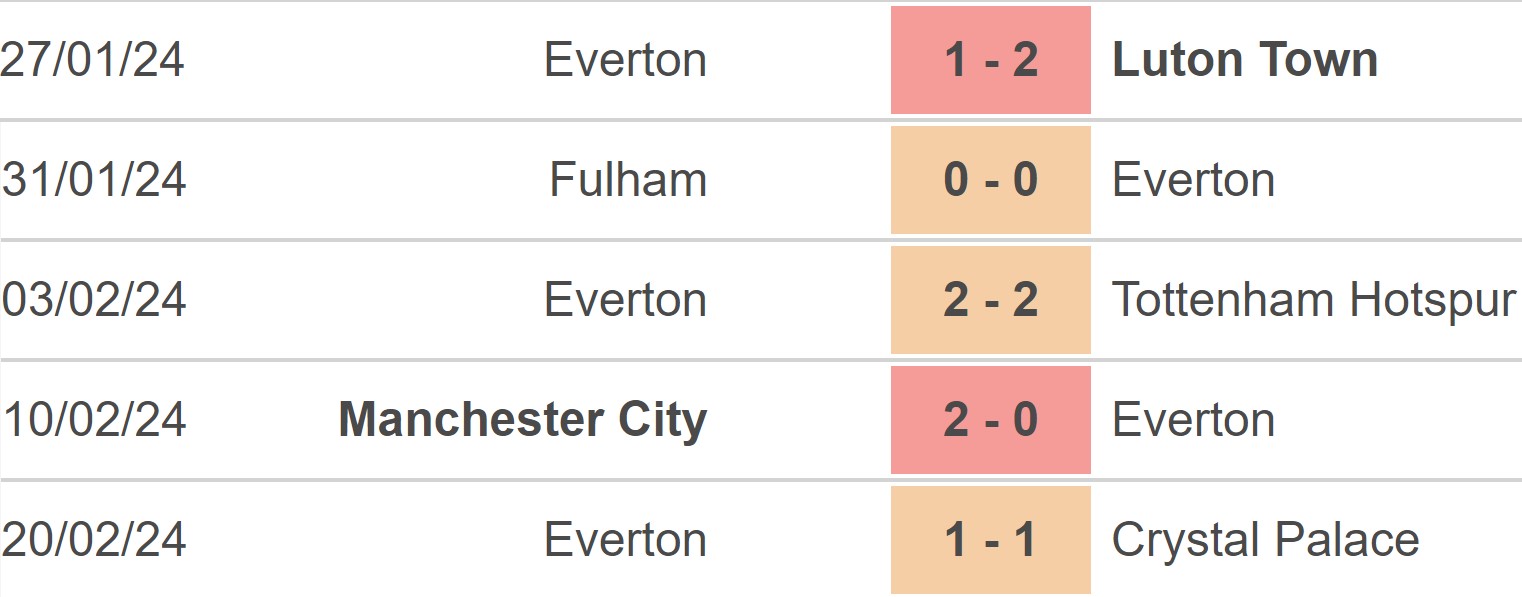Screen dimensions: 1522x597
Task: Click the date 27/01/24
Action: 93,60
